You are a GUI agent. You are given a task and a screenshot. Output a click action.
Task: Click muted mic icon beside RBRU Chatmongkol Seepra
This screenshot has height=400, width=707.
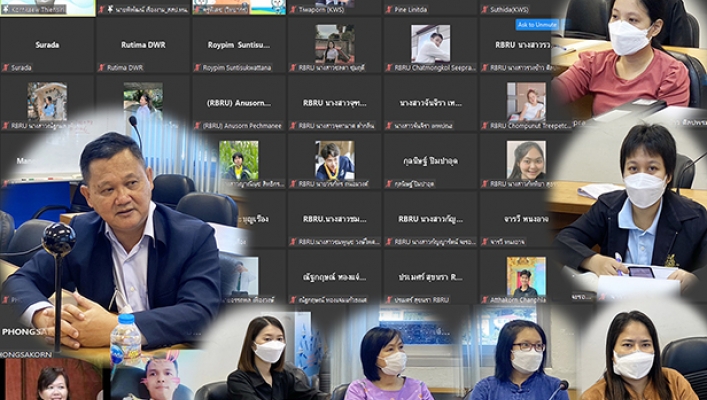389,68
